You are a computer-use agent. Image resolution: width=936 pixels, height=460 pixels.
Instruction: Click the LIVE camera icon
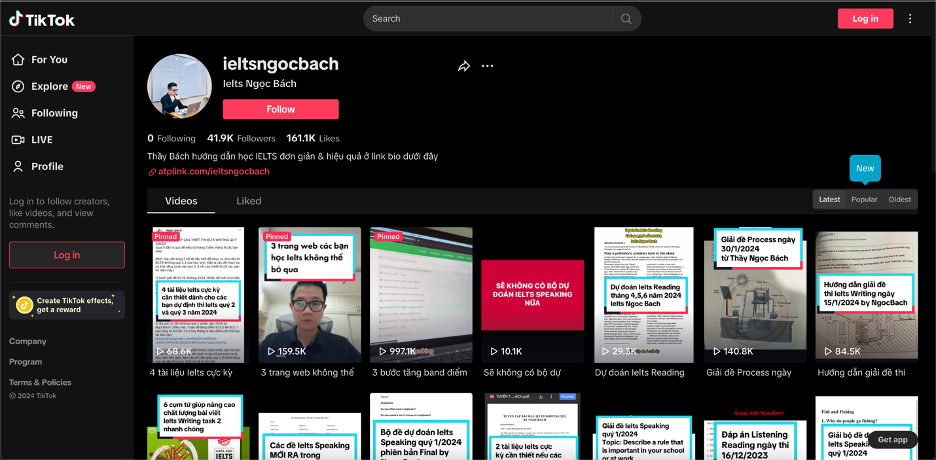(19, 140)
